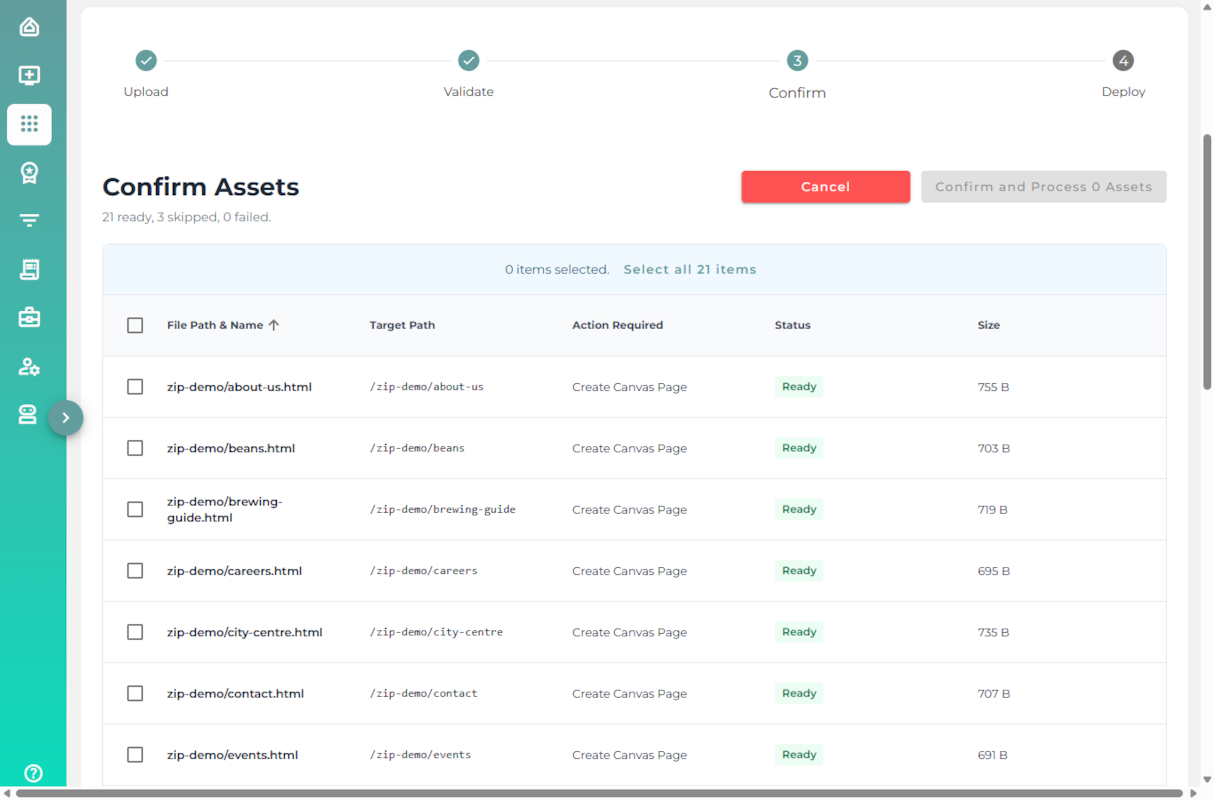Viewport: 1214px width, 800px height.
Task: Click the 21 ready, 3 skipped summary text
Action: pyautogui.click(x=187, y=217)
